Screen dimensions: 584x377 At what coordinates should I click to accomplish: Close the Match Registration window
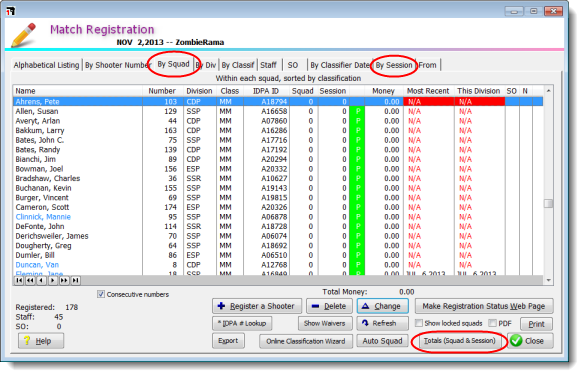530,341
